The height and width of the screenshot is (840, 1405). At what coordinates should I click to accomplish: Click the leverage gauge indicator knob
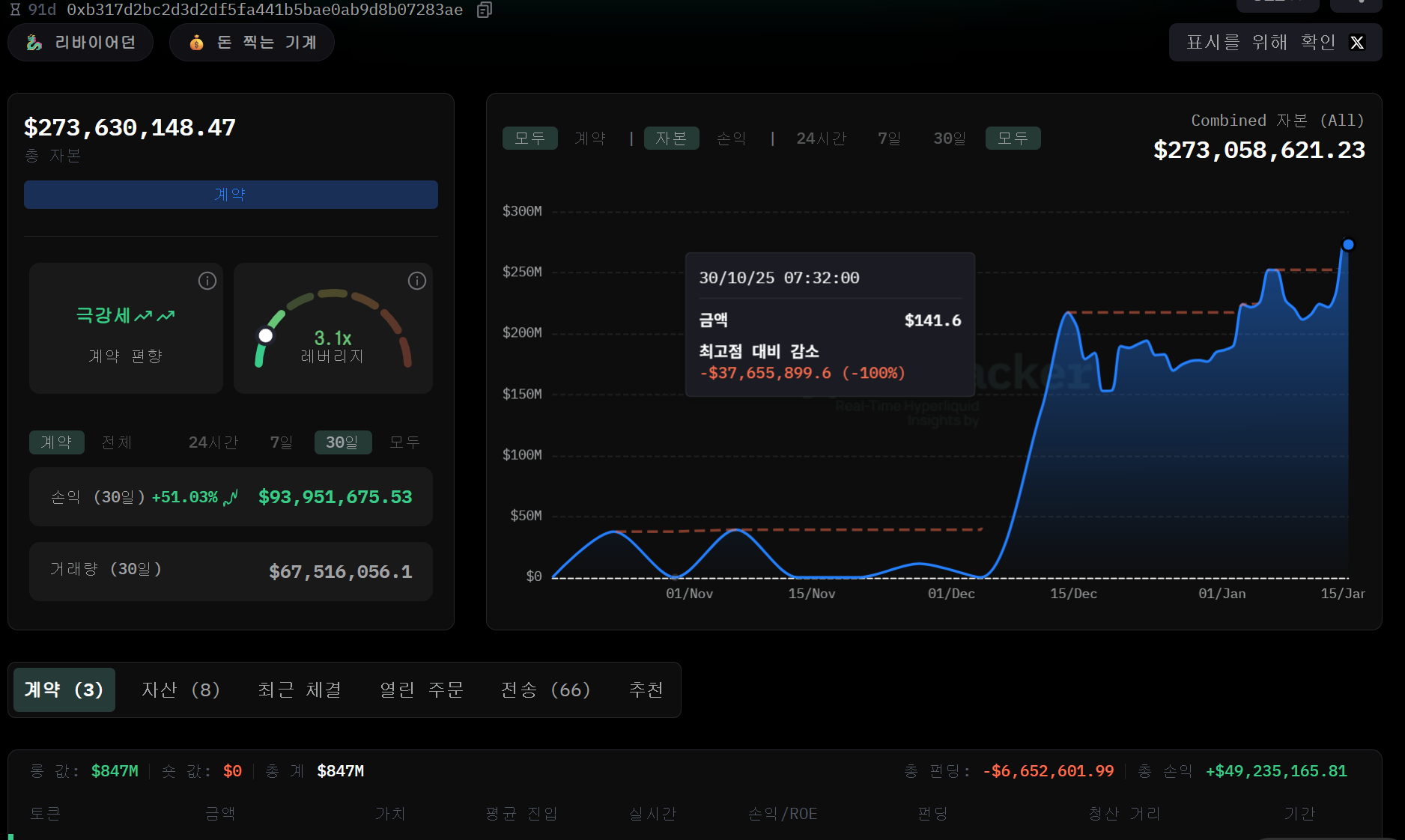click(x=265, y=335)
